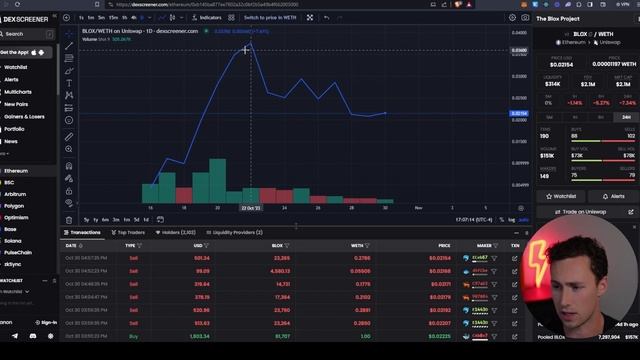This screenshot has height=360, width=640.
Task: Open chart settings gear icon
Action: [x=512, y=18]
